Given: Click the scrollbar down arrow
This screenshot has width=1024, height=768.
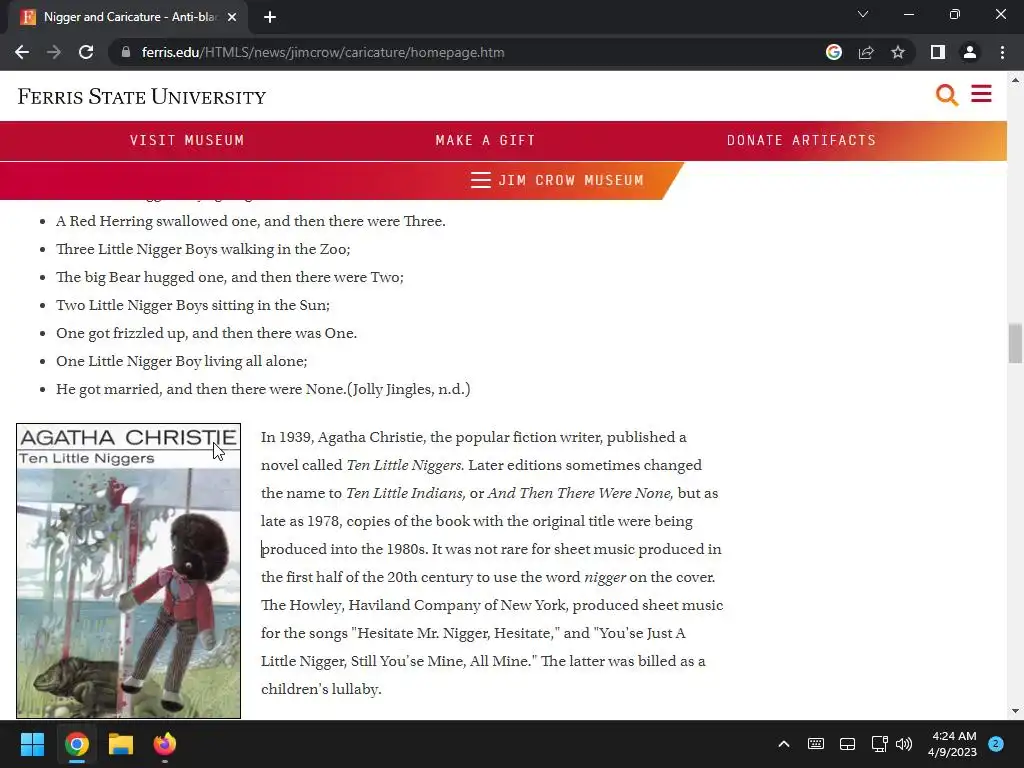Looking at the screenshot, I should [x=1015, y=711].
